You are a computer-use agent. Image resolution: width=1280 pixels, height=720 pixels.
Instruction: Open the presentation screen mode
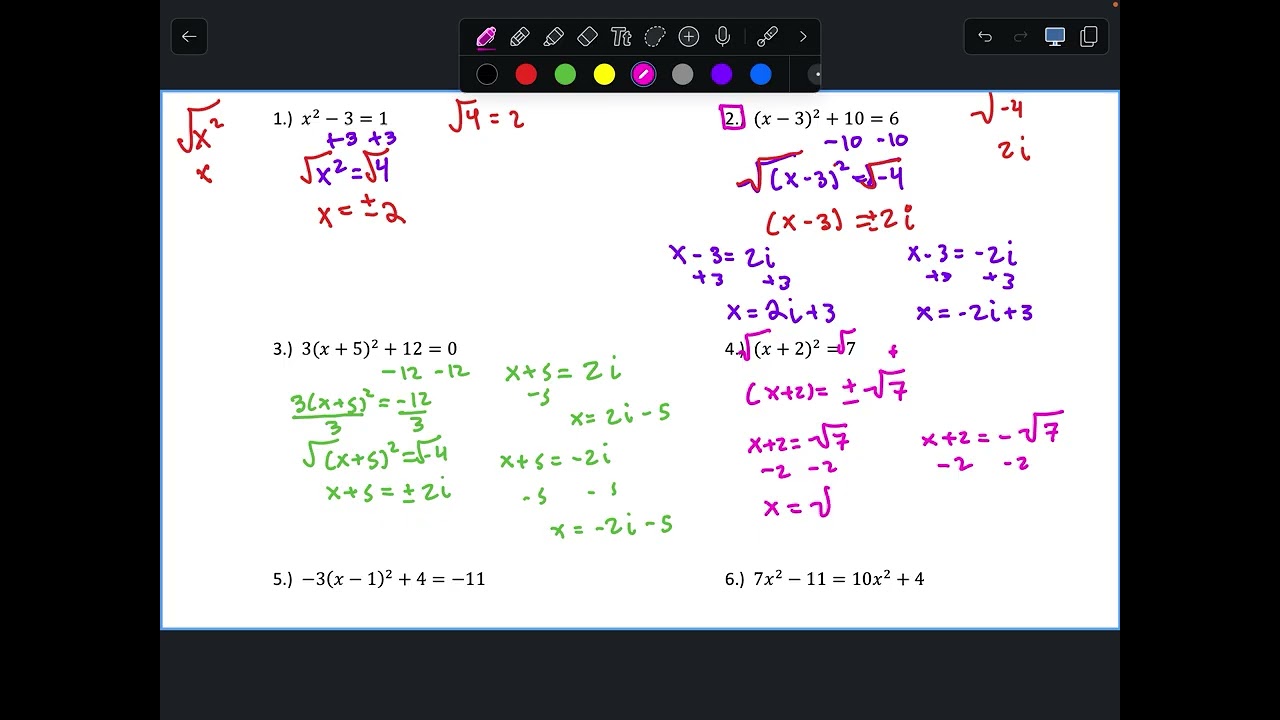[x=1055, y=37]
